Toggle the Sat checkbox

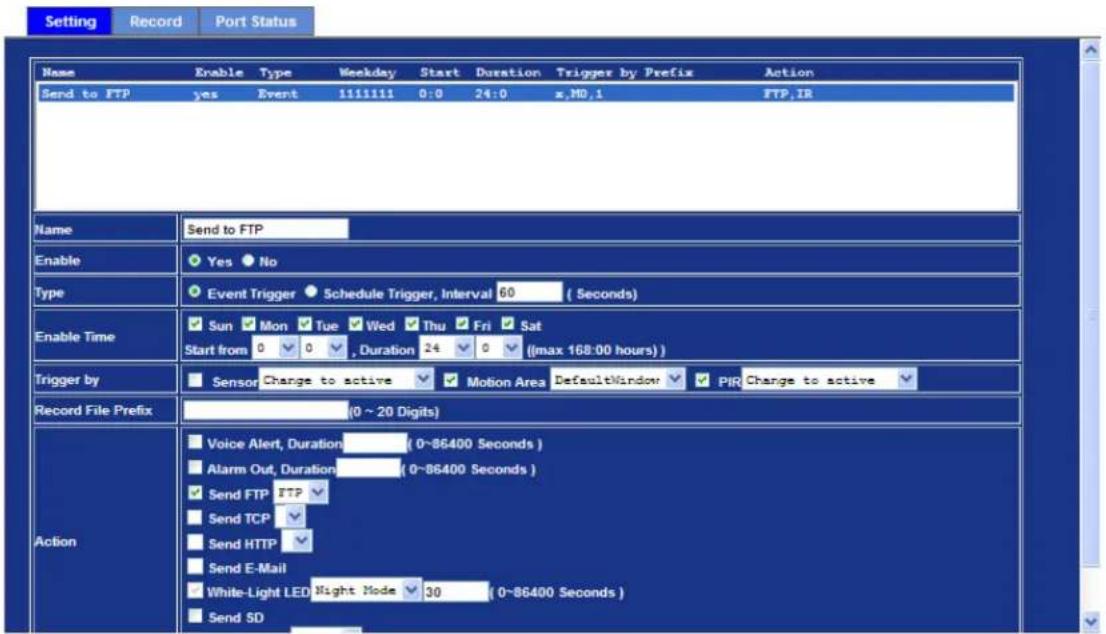coord(508,324)
